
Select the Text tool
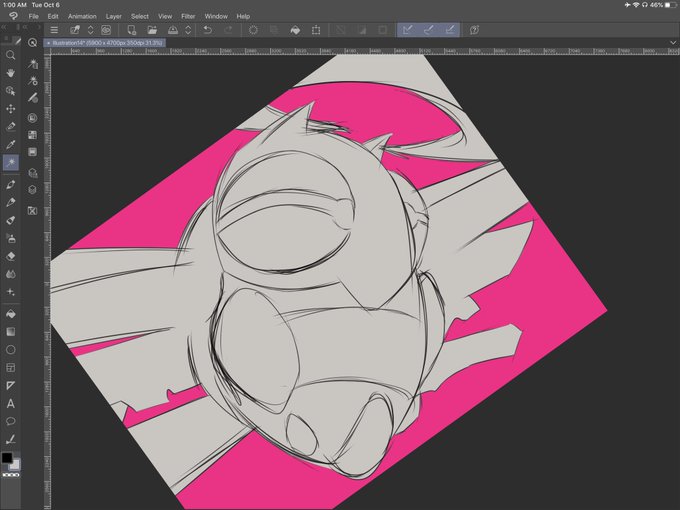(x=10, y=404)
